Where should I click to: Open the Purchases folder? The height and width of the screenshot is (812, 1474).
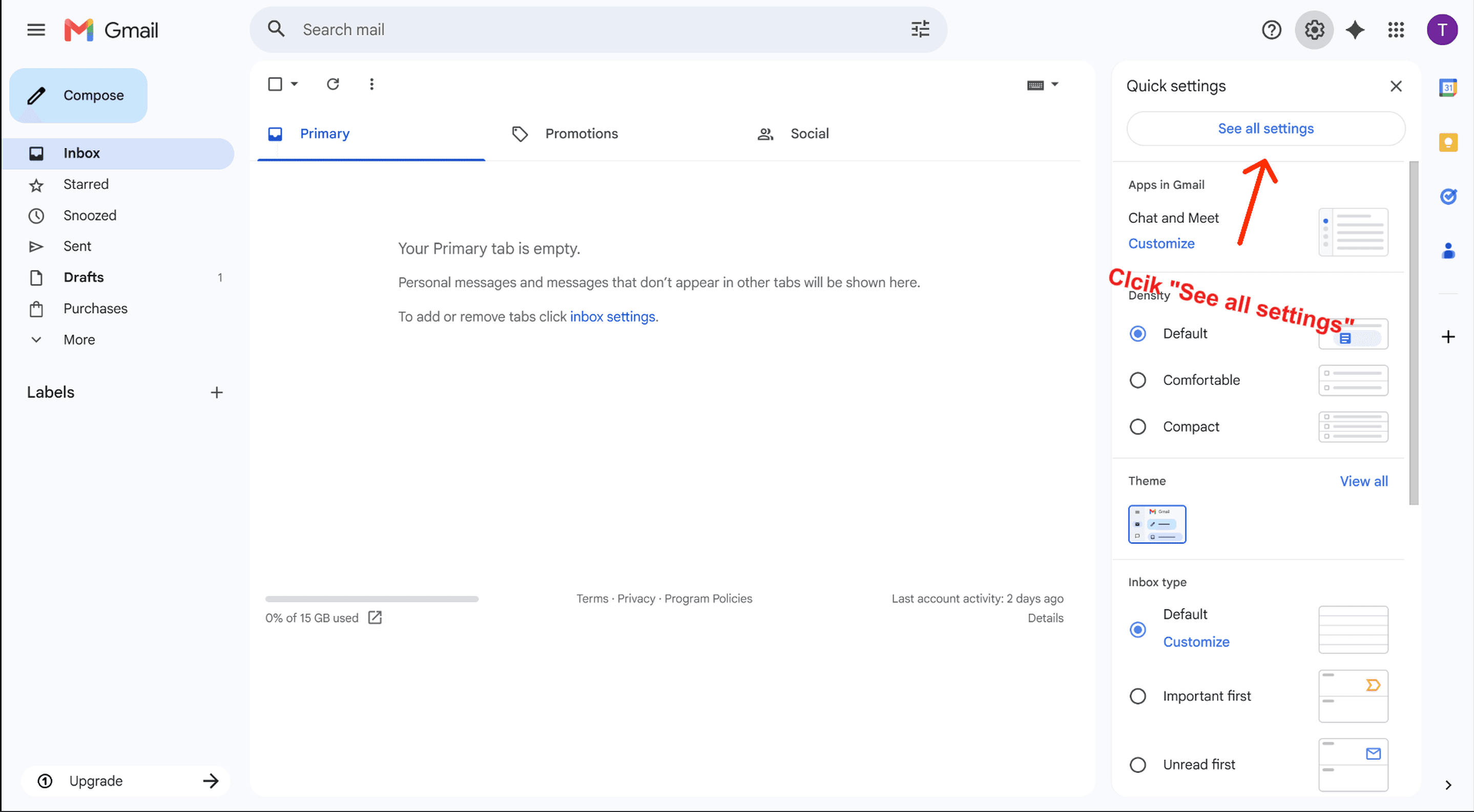tap(119, 308)
